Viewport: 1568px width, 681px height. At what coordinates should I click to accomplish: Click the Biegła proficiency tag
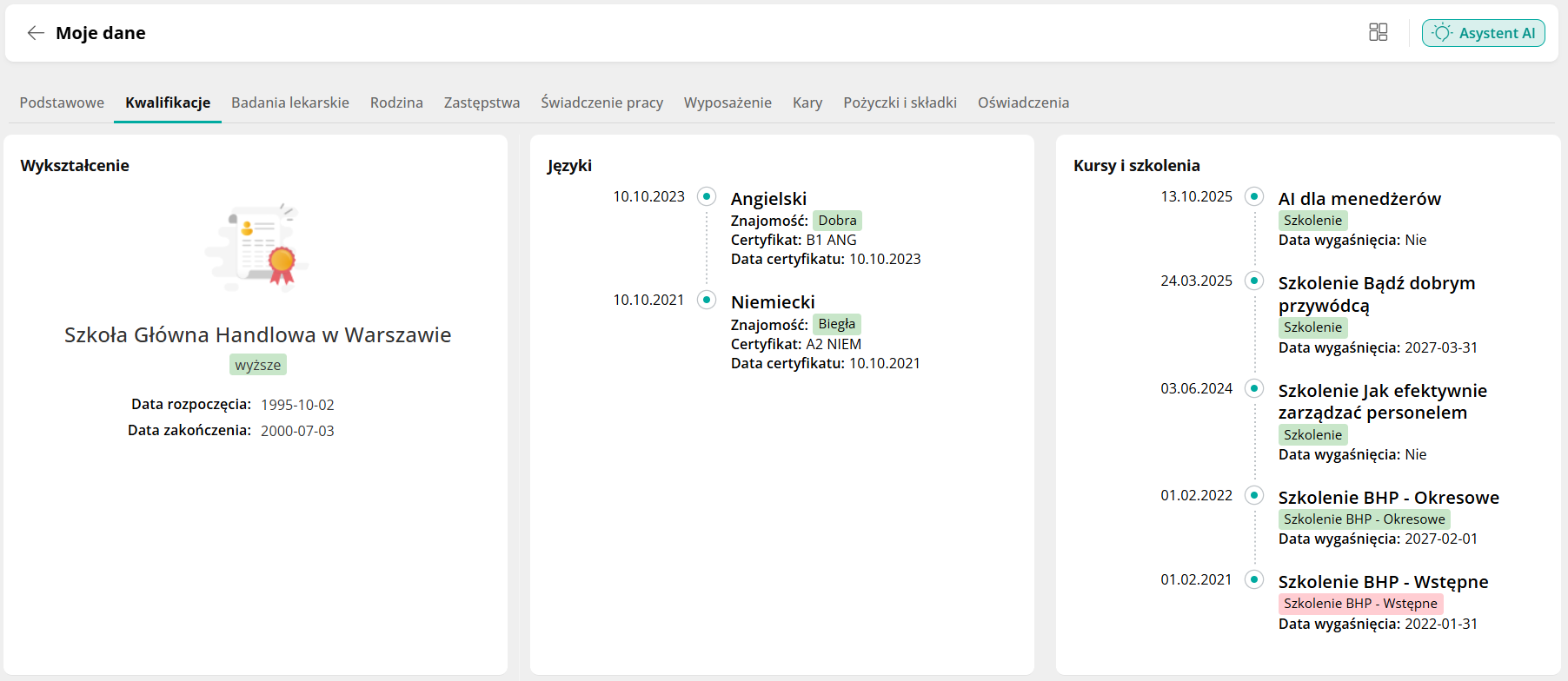837,324
